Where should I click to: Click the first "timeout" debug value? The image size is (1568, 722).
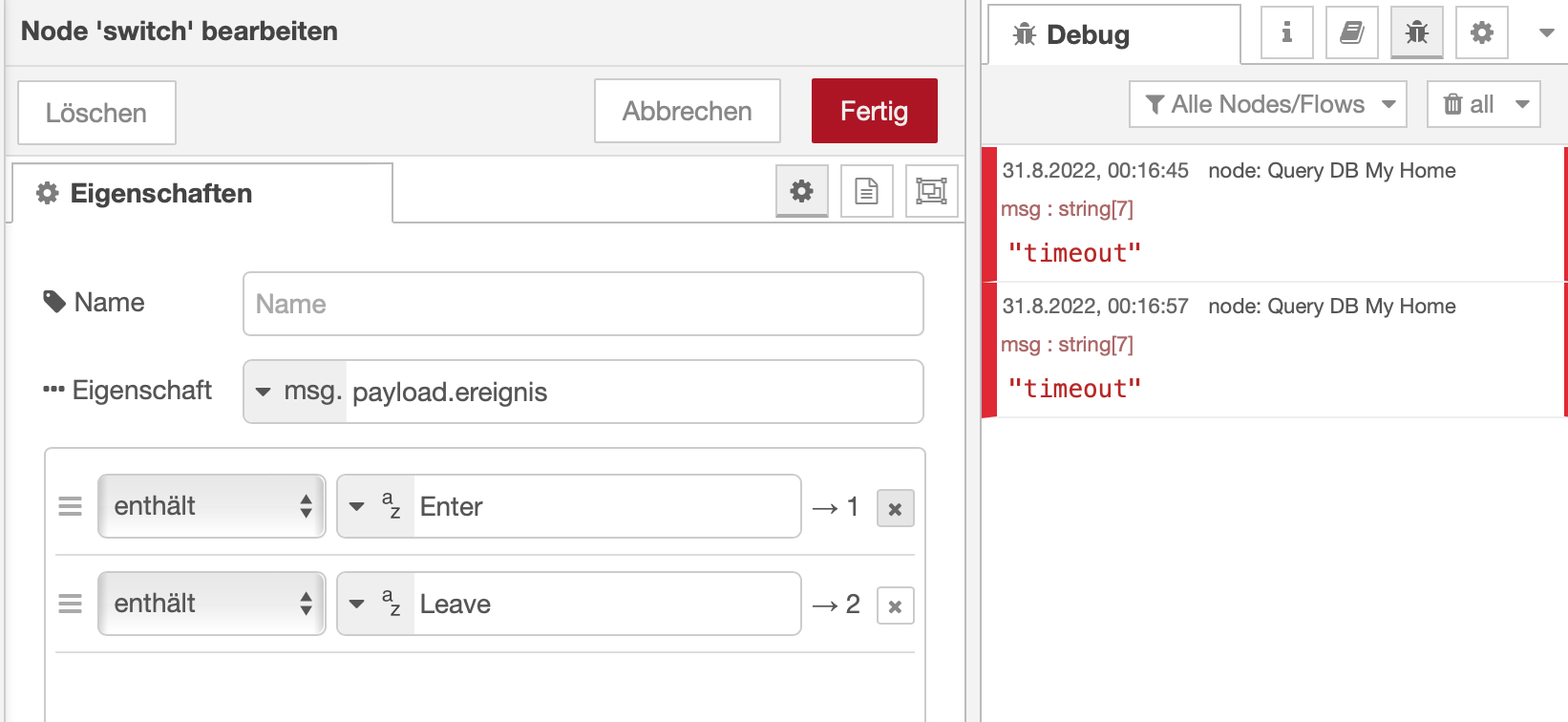pos(1074,253)
